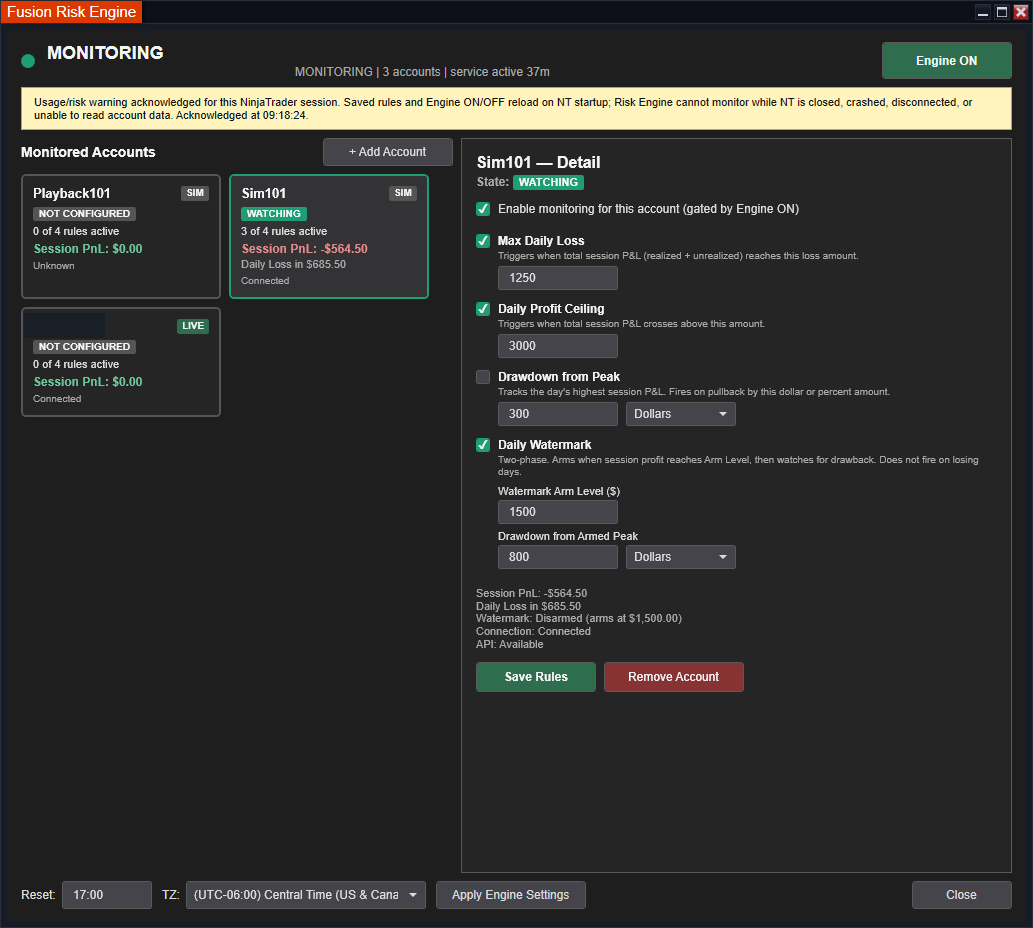Open the TZ time zone dropdown
This screenshot has height=928, width=1033.
(x=306, y=895)
